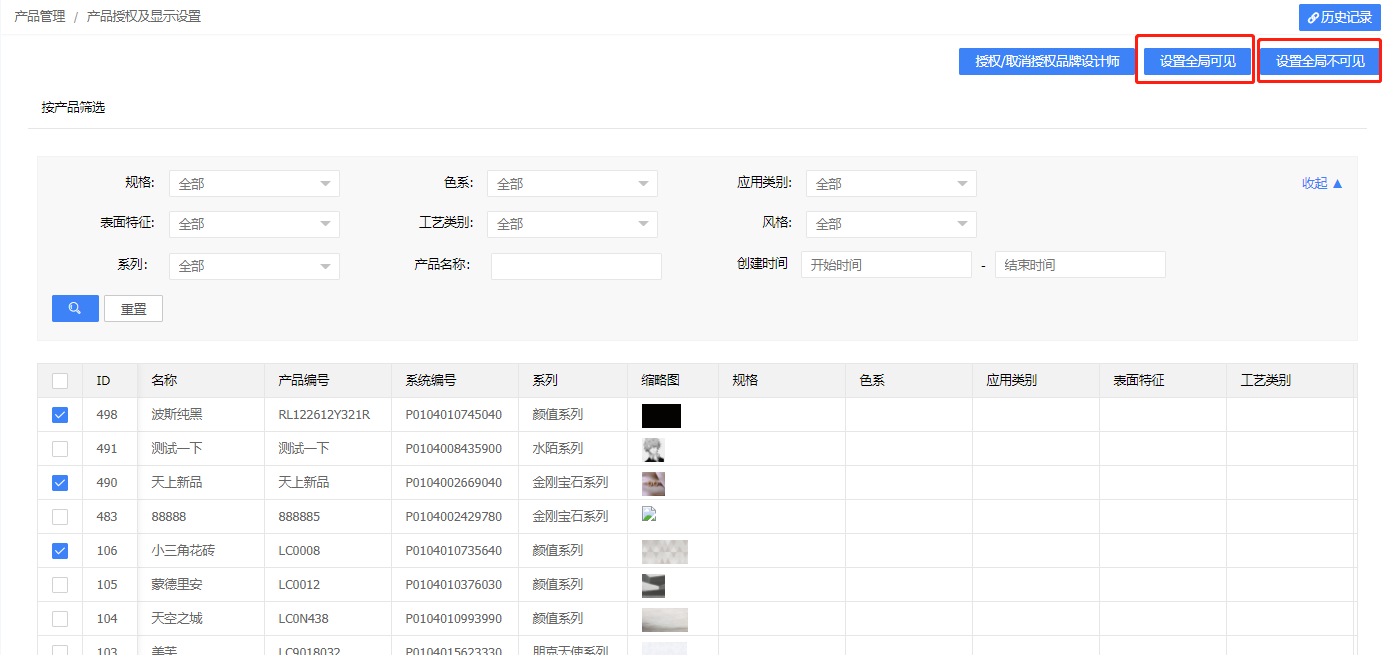Viewport: 1384px width, 655px height.
Task: Check the 测试一下 row checkbox
Action: (x=60, y=449)
